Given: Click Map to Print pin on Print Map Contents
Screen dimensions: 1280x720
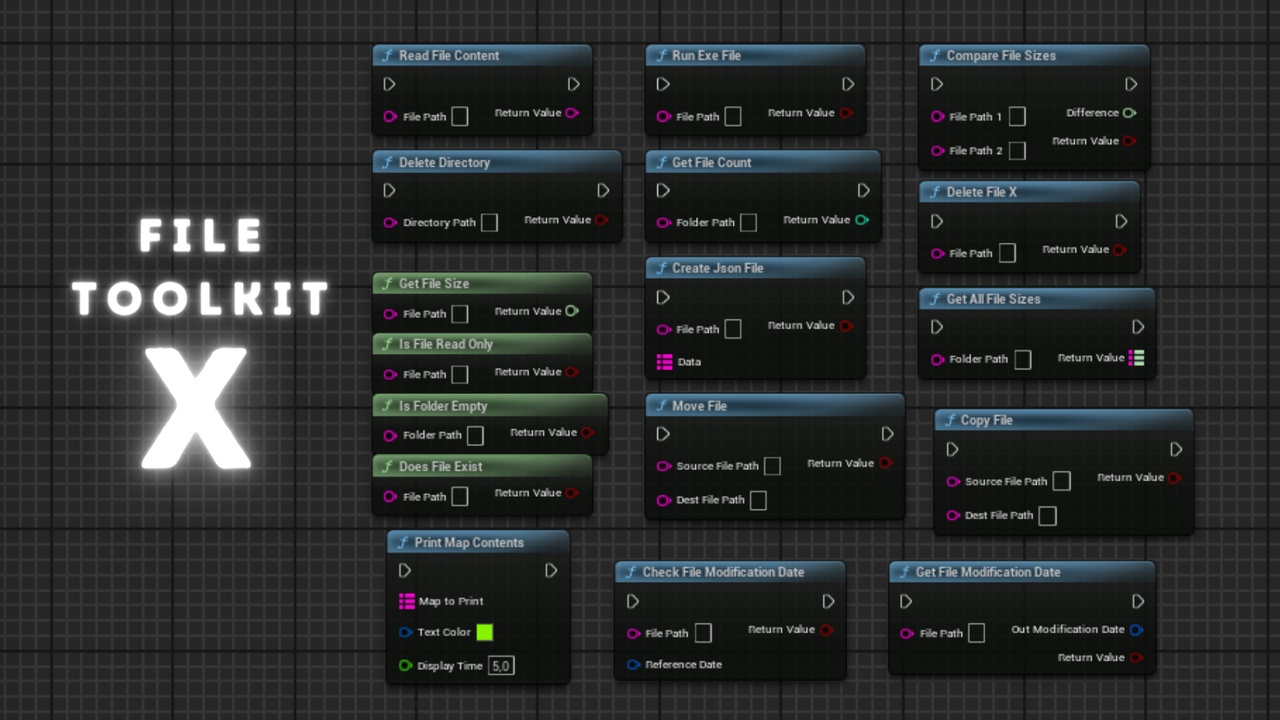Looking at the screenshot, I should click(406, 601).
